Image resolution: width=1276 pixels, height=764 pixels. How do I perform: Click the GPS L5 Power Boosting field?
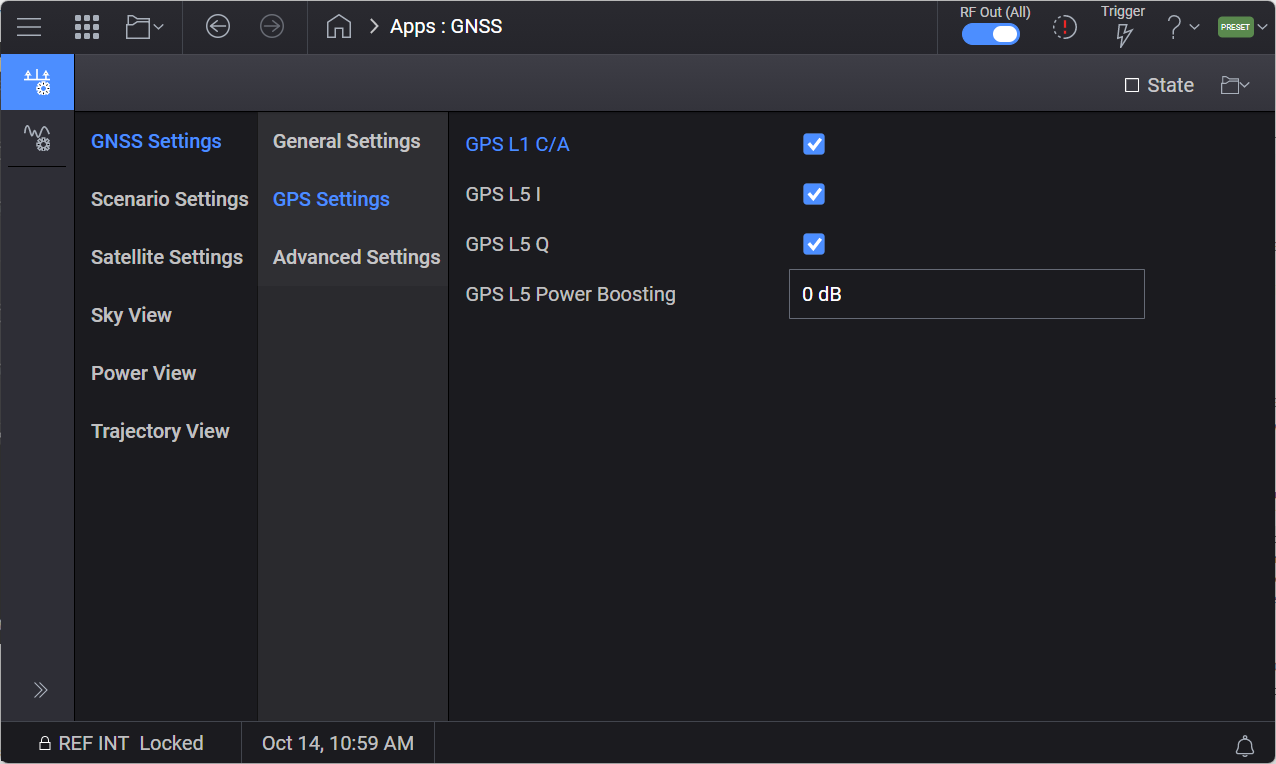[x=966, y=294]
